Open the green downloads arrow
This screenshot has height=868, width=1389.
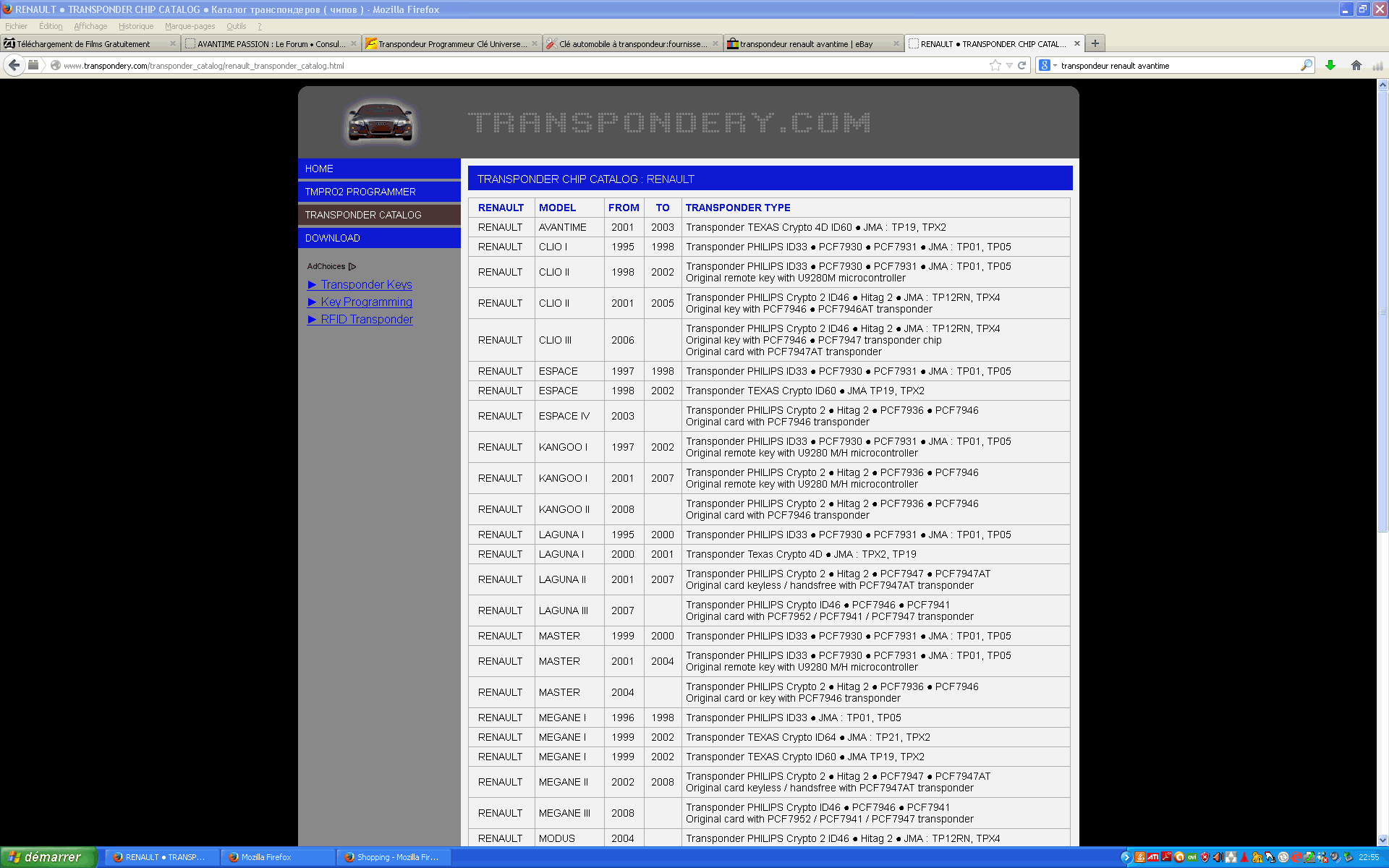pyautogui.click(x=1330, y=65)
